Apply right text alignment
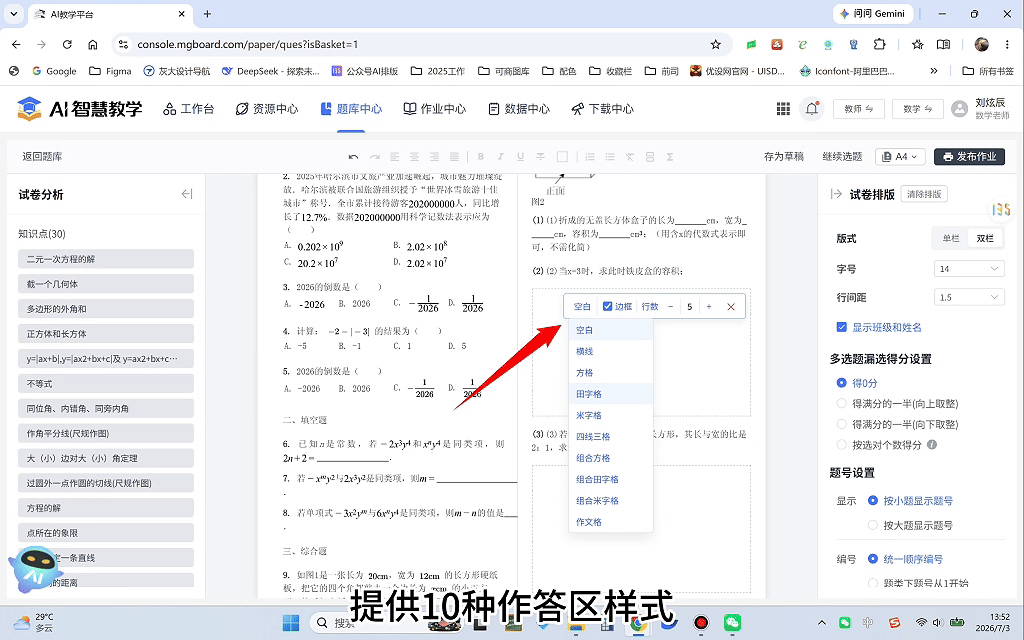 (x=434, y=157)
